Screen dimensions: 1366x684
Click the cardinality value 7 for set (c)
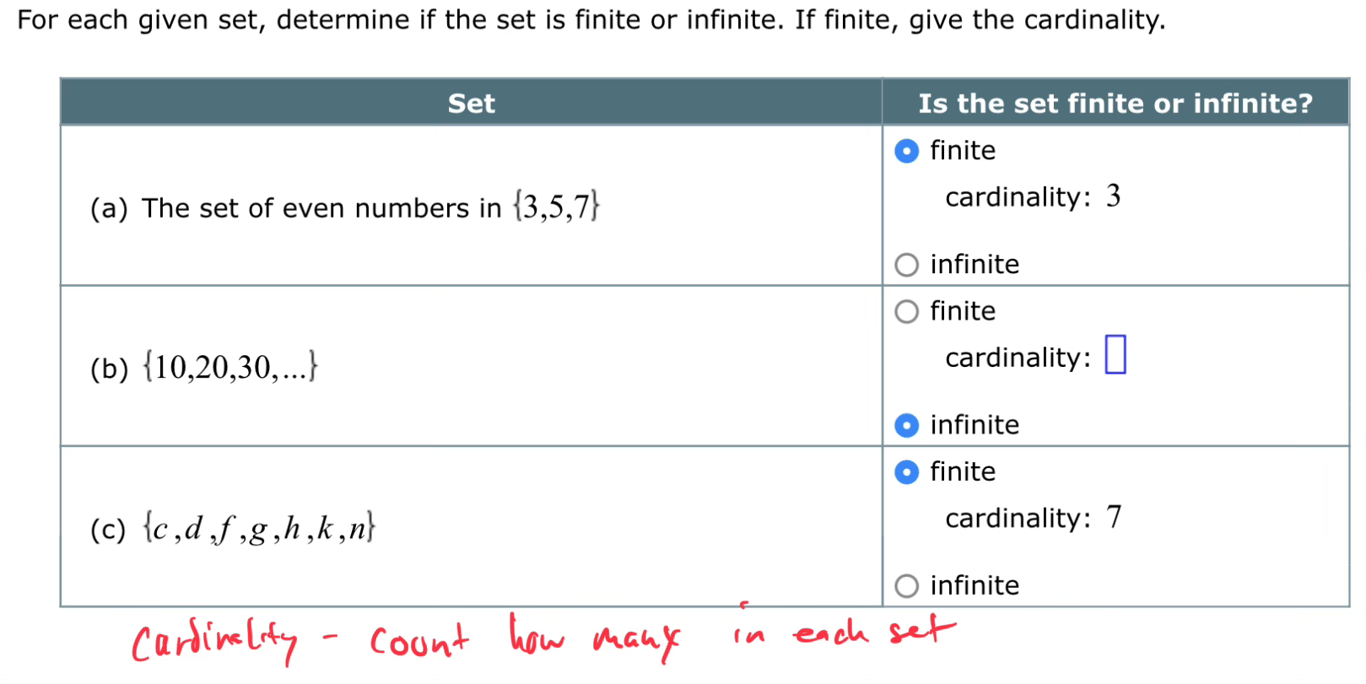coord(1113,518)
